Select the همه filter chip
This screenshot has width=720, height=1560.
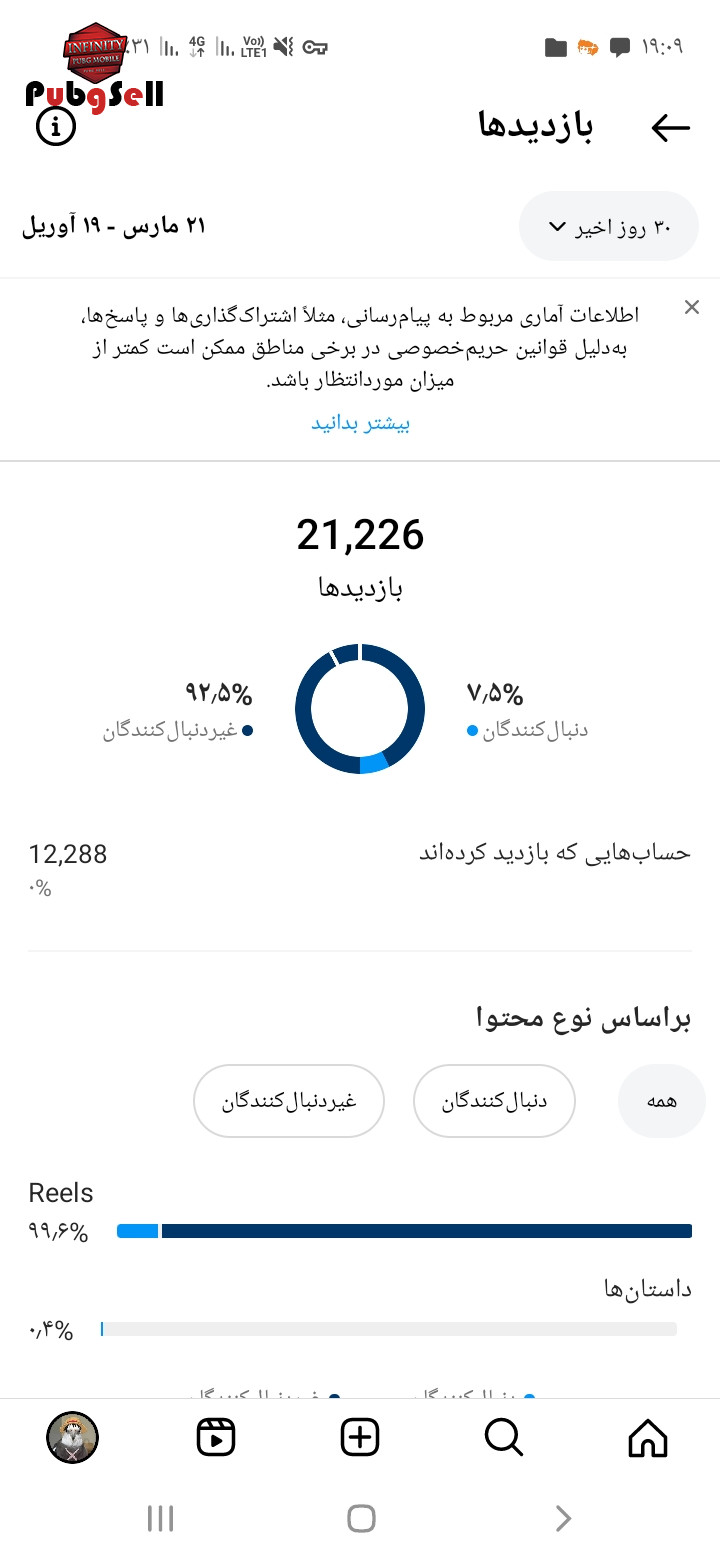click(662, 1101)
